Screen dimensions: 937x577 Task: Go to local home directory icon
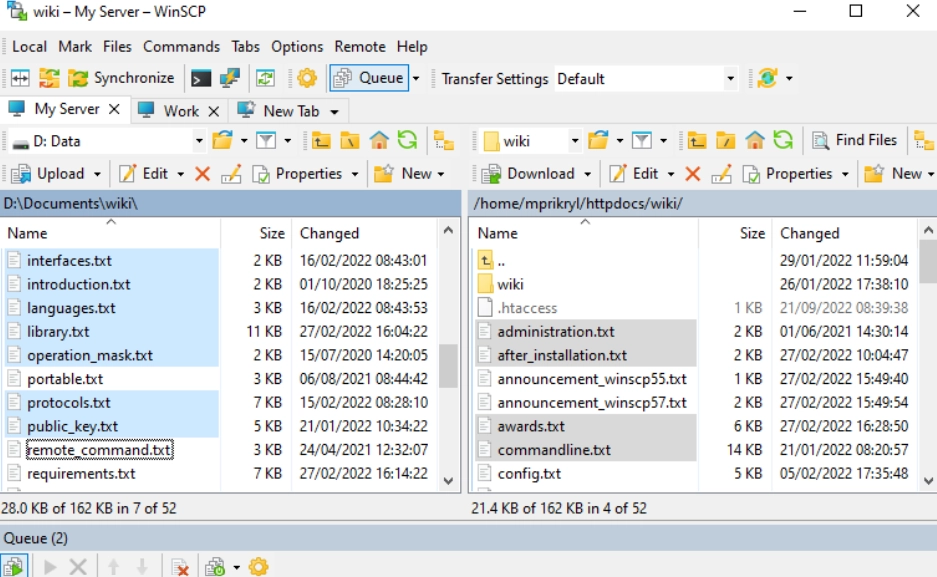pos(379,141)
